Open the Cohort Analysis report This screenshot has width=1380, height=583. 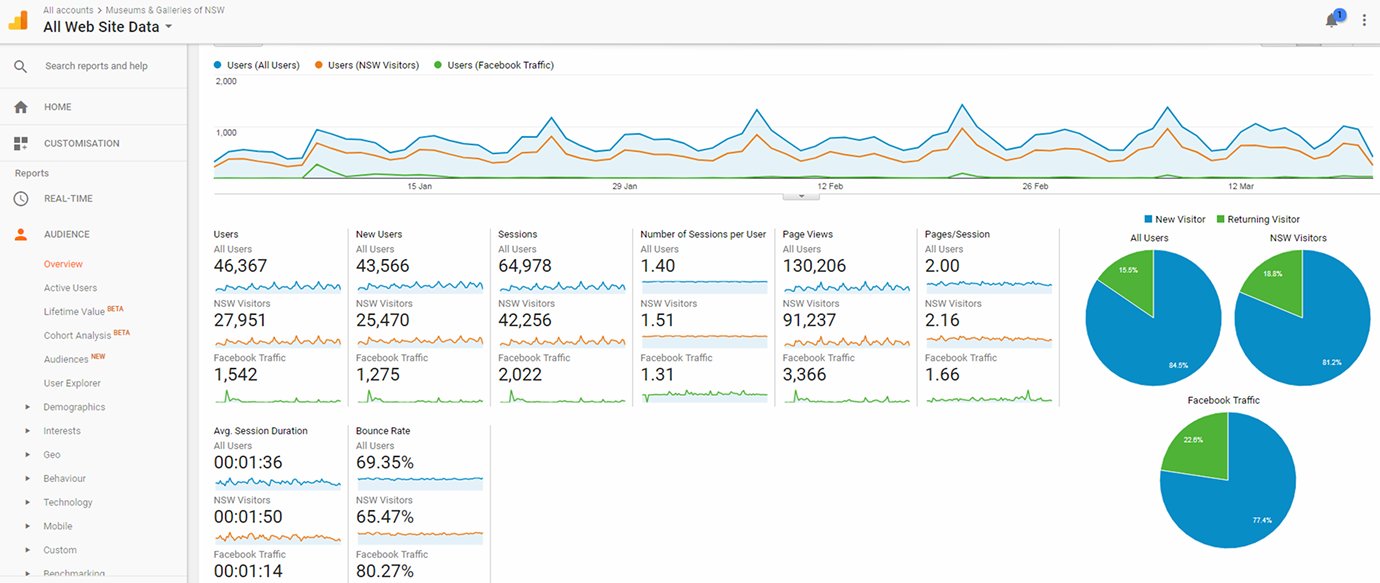[78, 336]
